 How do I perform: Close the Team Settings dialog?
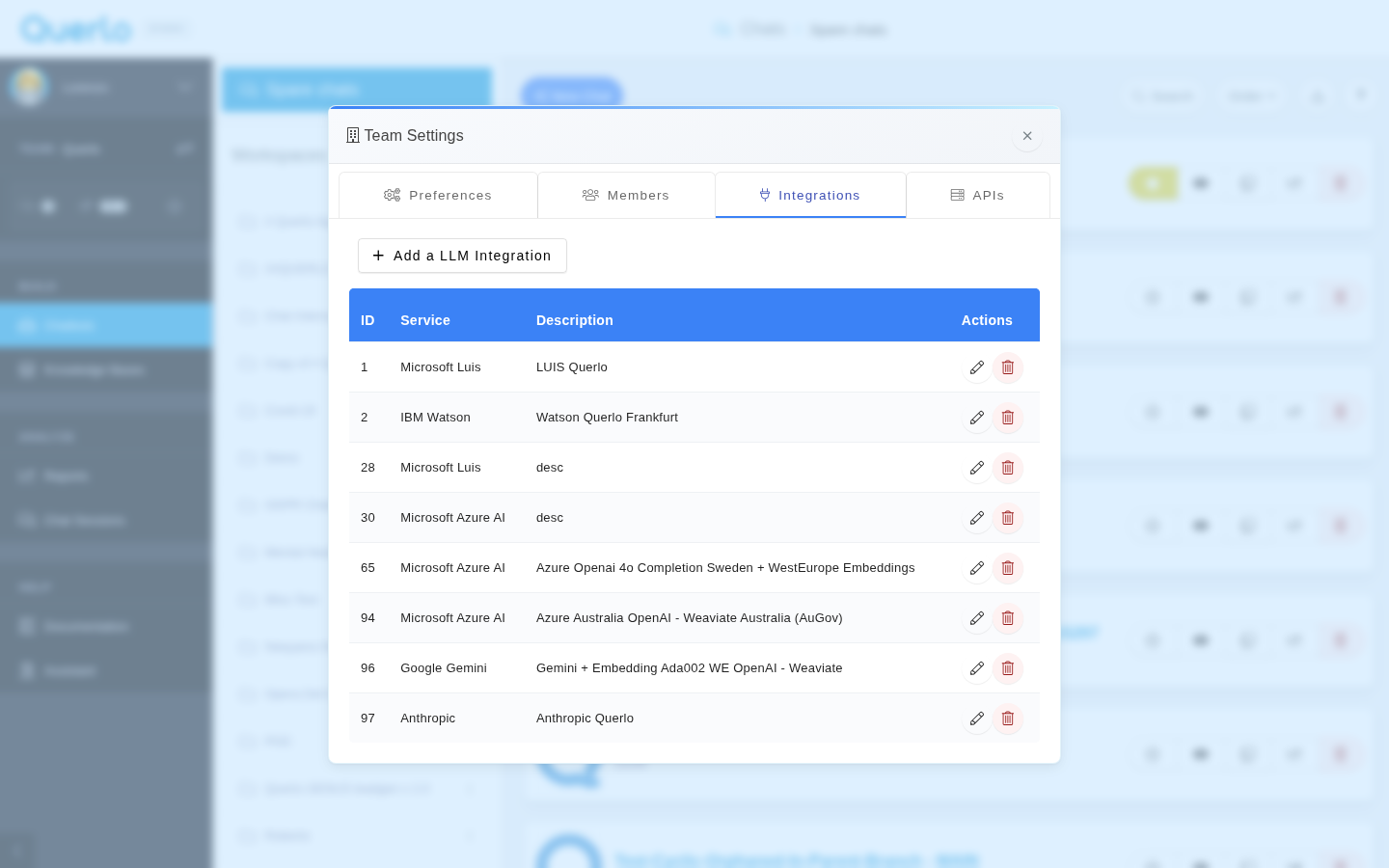point(1027,136)
